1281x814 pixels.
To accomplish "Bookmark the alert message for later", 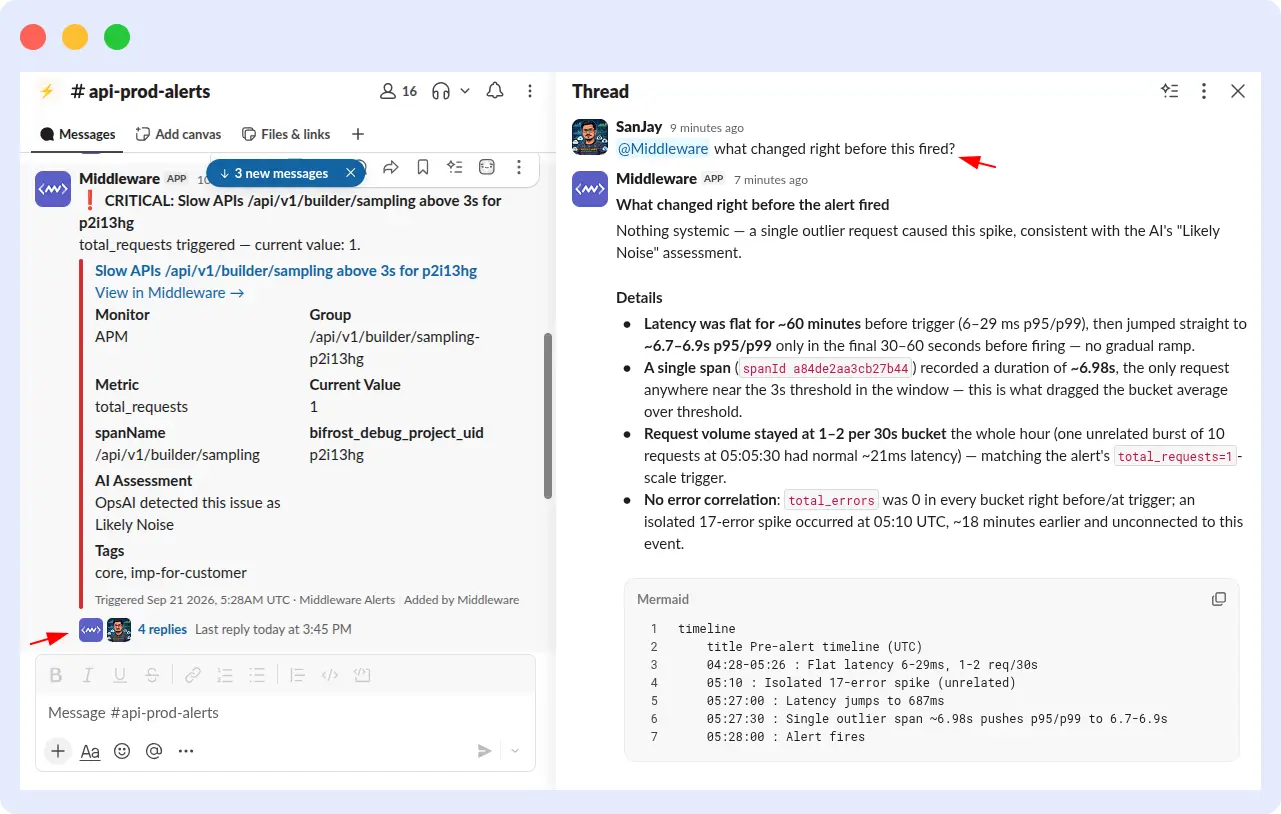I will pyautogui.click(x=423, y=167).
